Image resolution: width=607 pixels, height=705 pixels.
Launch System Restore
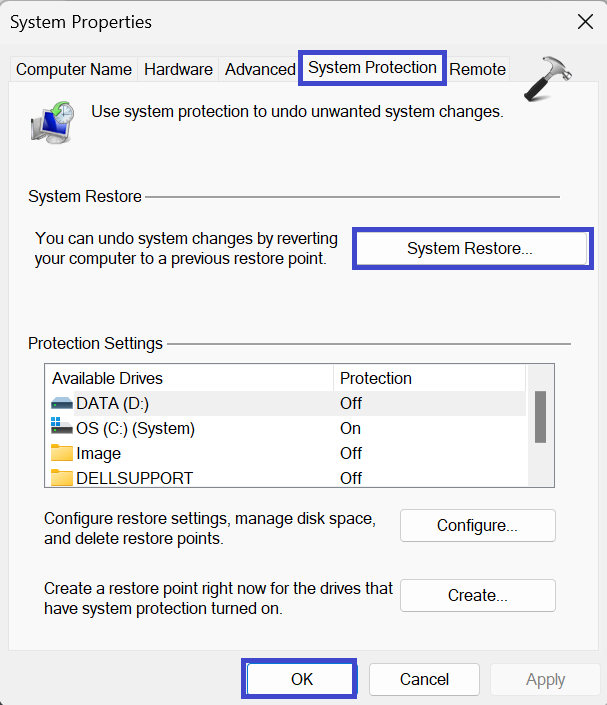tap(470, 249)
